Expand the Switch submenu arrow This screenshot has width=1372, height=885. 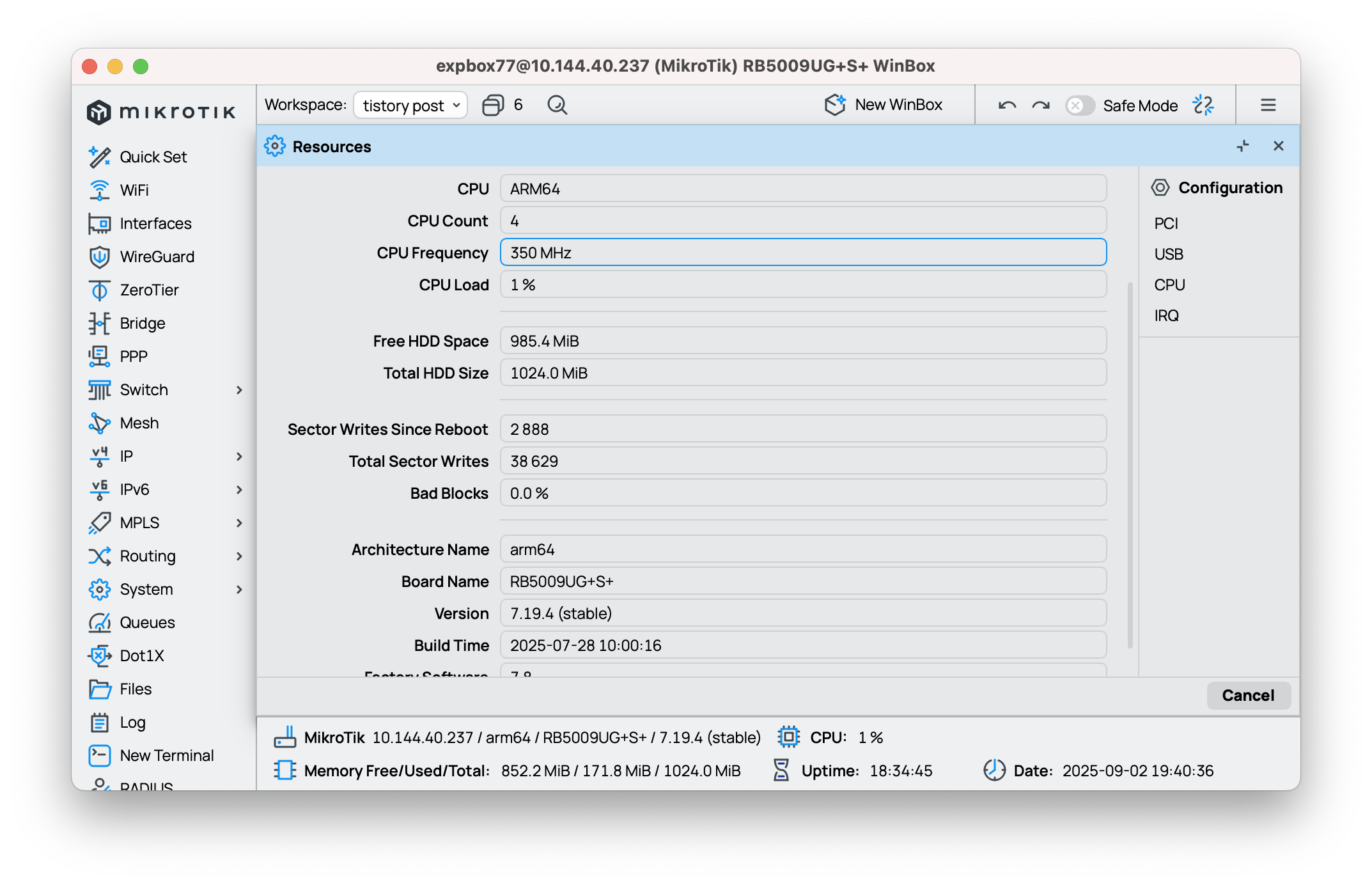[x=239, y=389]
